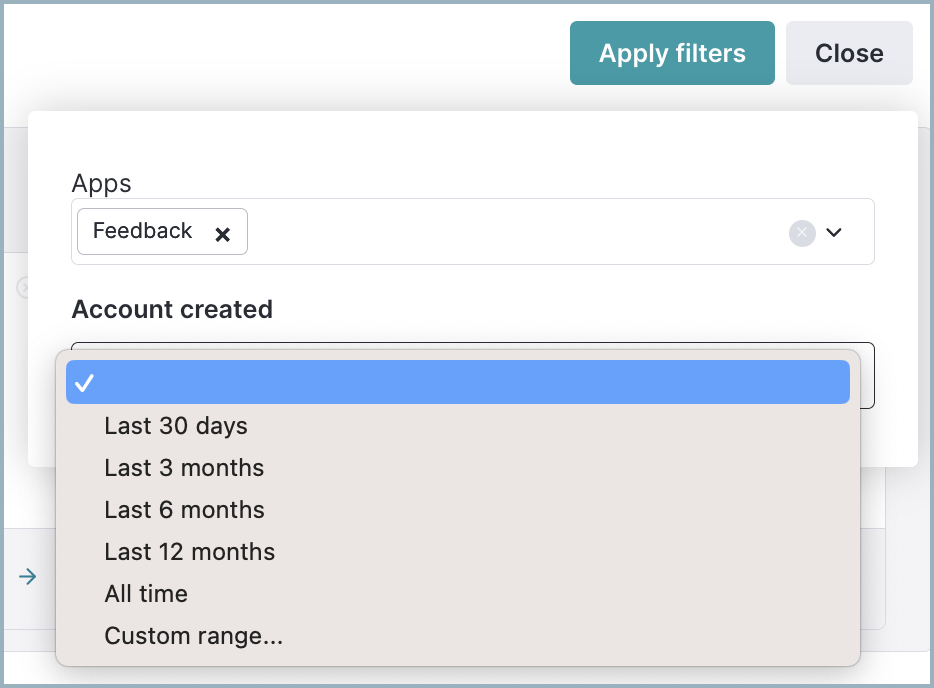Open Custom range... option
The height and width of the screenshot is (688, 934).
click(x=457, y=636)
